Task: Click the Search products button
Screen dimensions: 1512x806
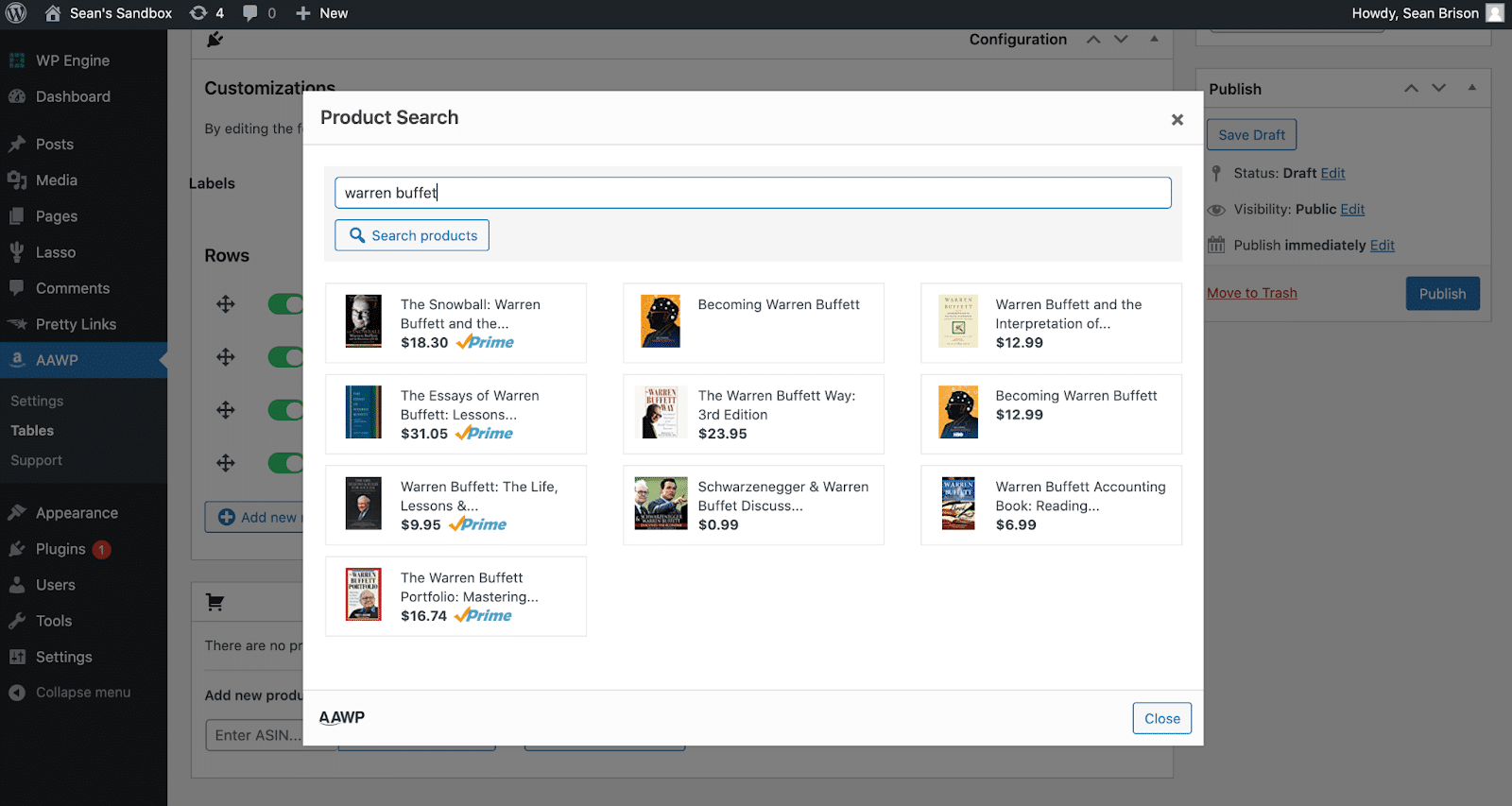Action: tap(412, 235)
